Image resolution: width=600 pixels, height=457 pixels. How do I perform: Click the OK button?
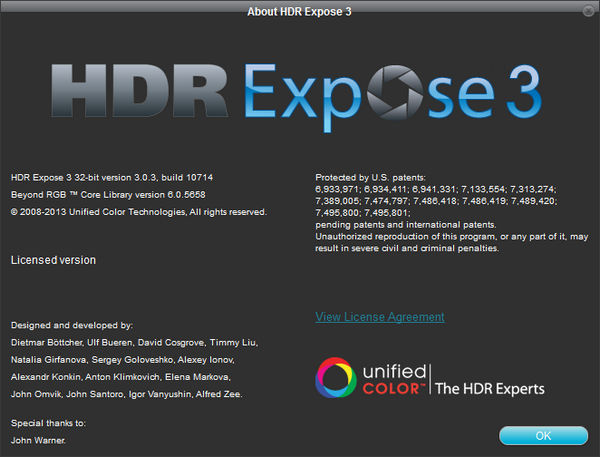[543, 436]
